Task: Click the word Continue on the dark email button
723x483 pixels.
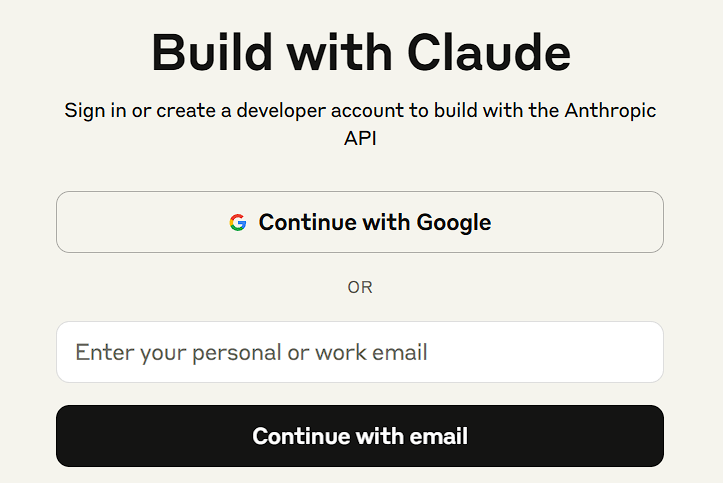Action: [x=301, y=436]
